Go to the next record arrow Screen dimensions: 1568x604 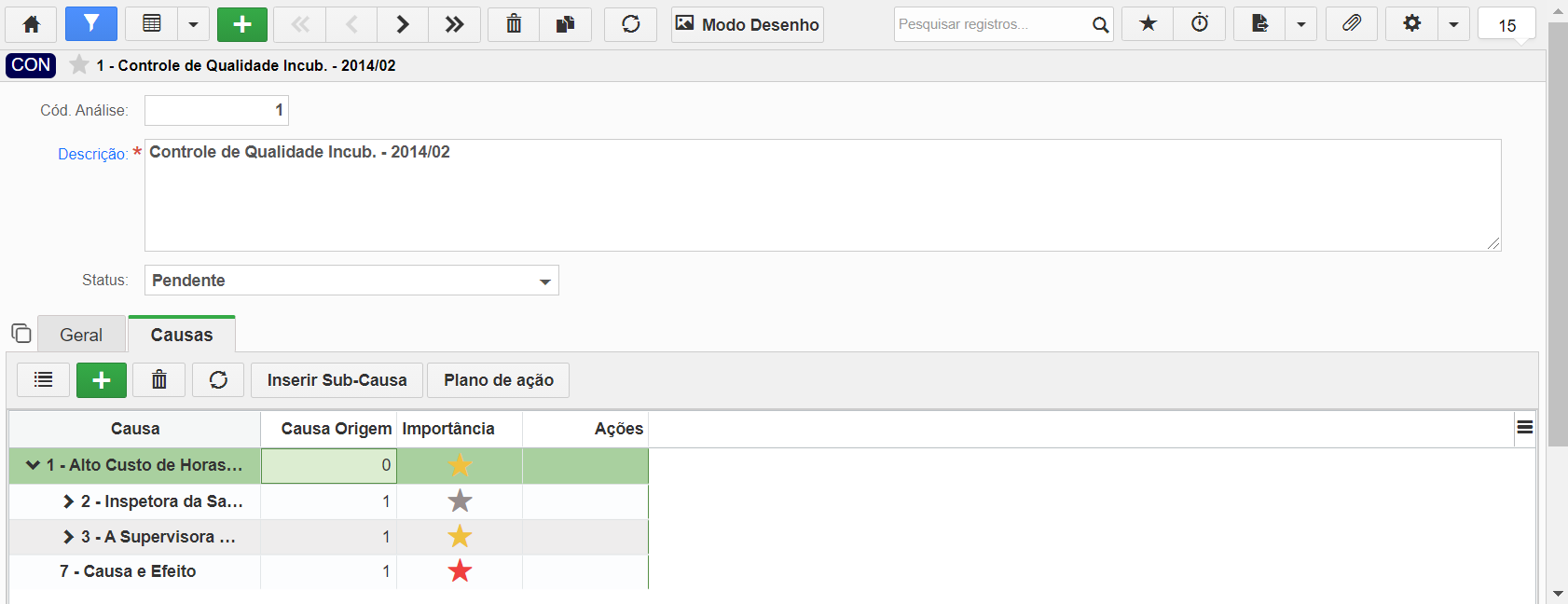(x=403, y=24)
